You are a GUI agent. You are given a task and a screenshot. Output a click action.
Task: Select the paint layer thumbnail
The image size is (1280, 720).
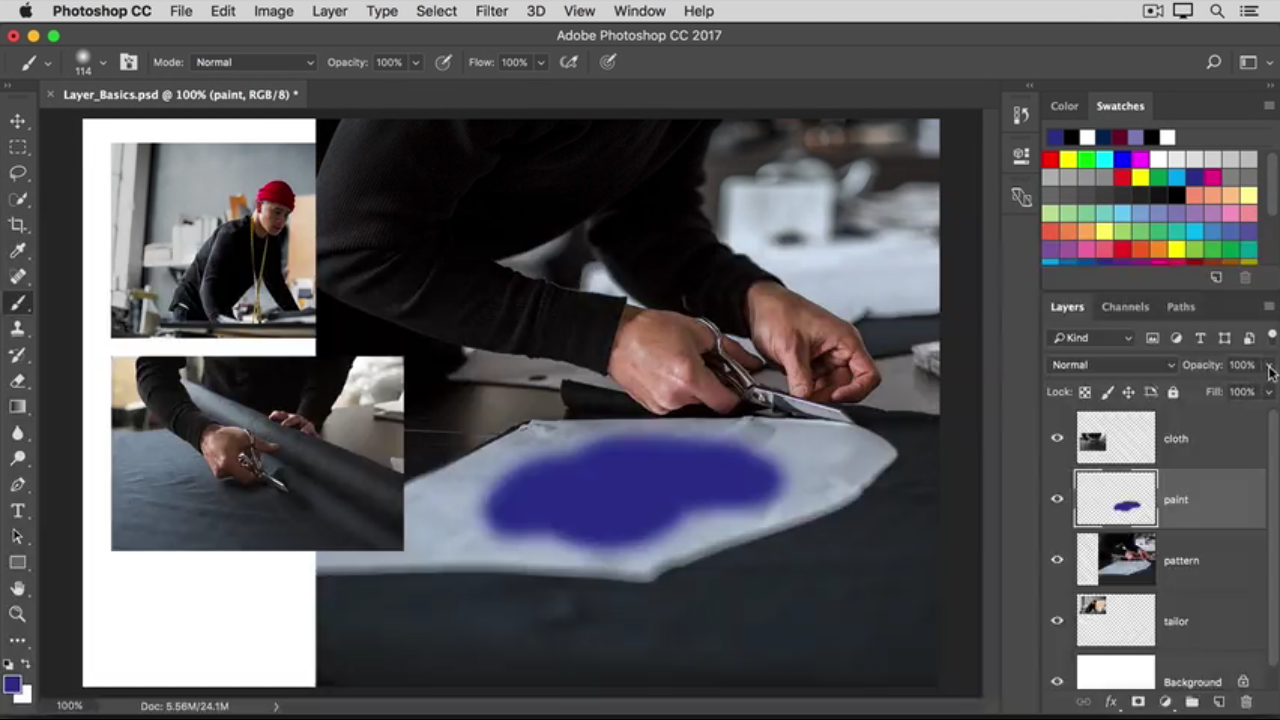(1116, 499)
